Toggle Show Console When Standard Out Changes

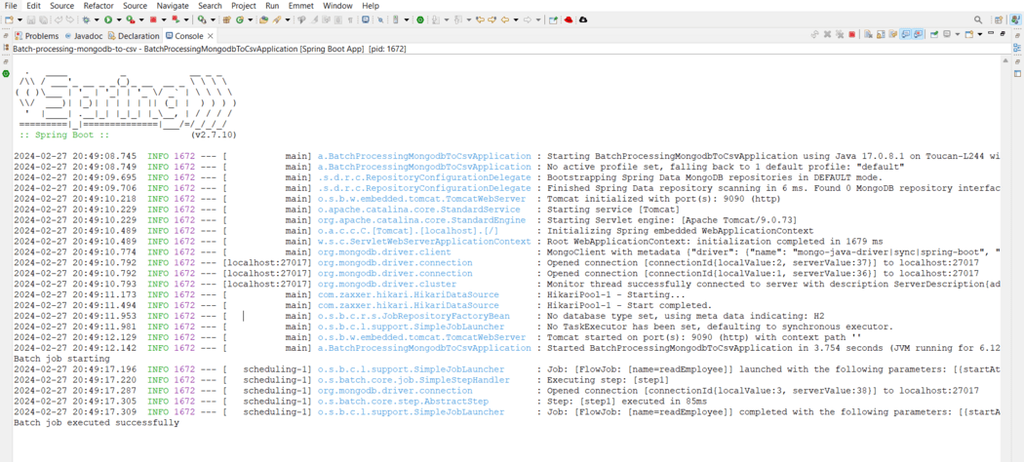[906, 34]
